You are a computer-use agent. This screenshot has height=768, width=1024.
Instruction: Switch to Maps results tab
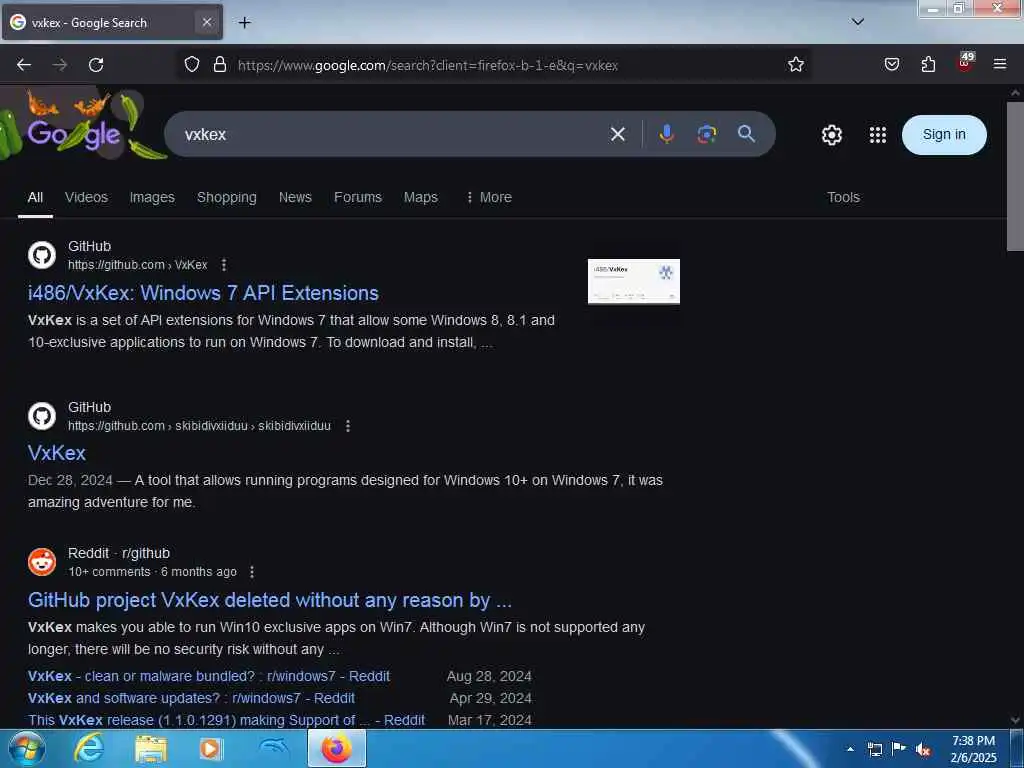[x=421, y=197]
